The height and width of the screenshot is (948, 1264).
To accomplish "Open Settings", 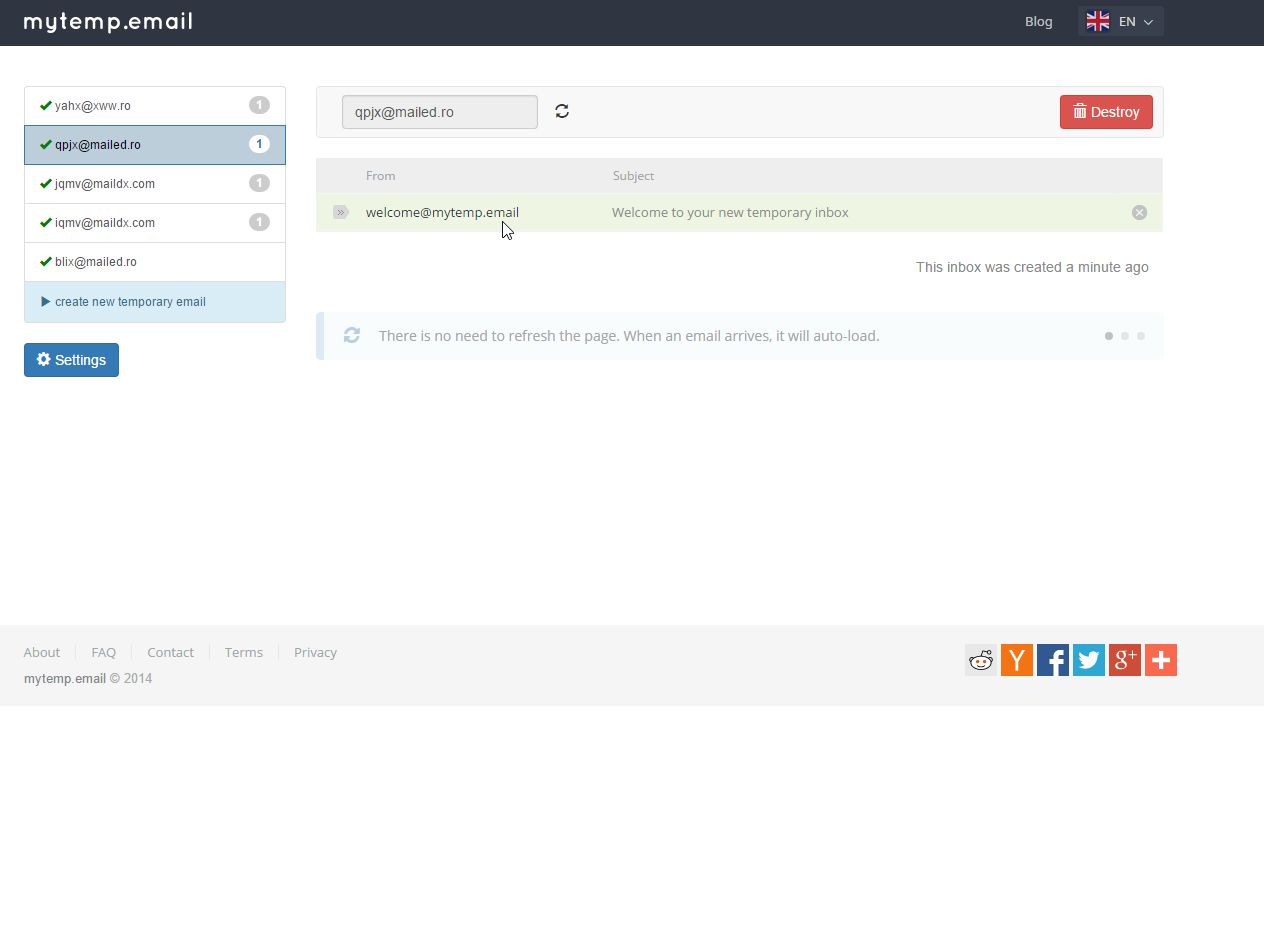I will pos(71,360).
